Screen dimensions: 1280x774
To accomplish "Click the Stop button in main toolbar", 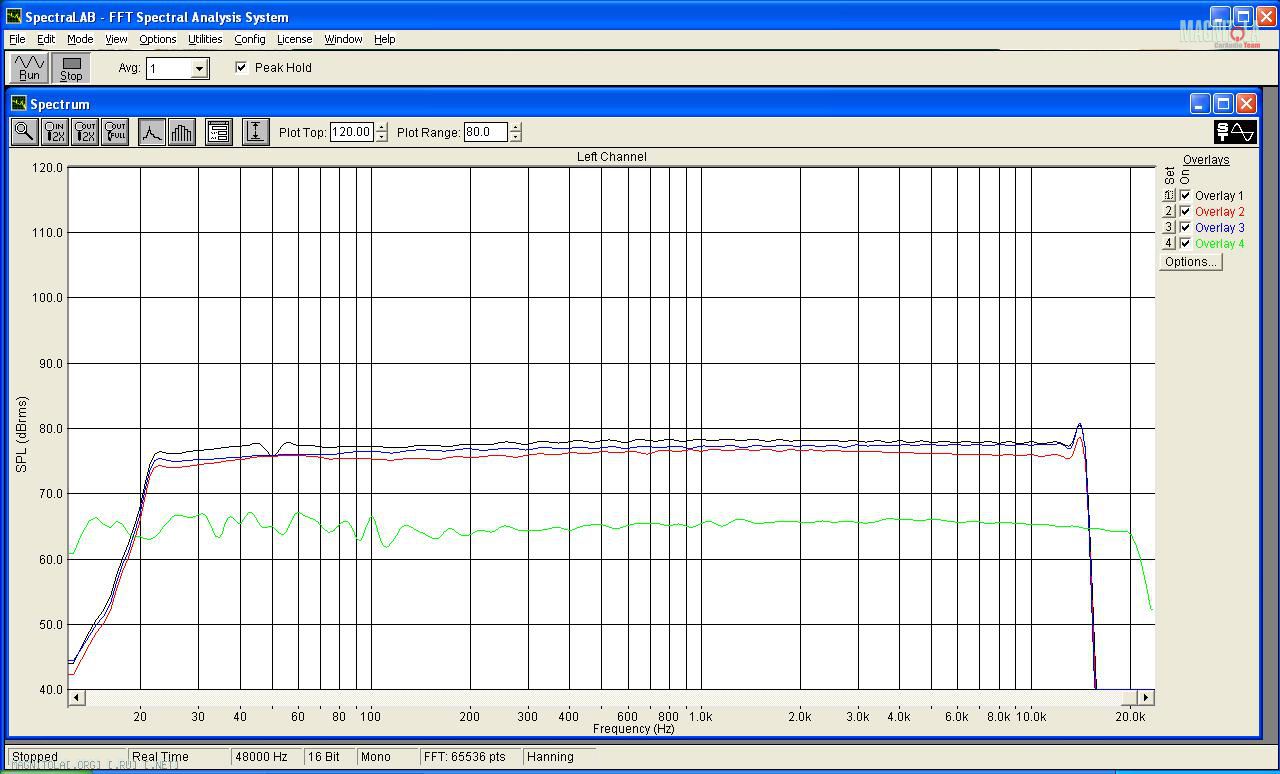I will pos(71,67).
